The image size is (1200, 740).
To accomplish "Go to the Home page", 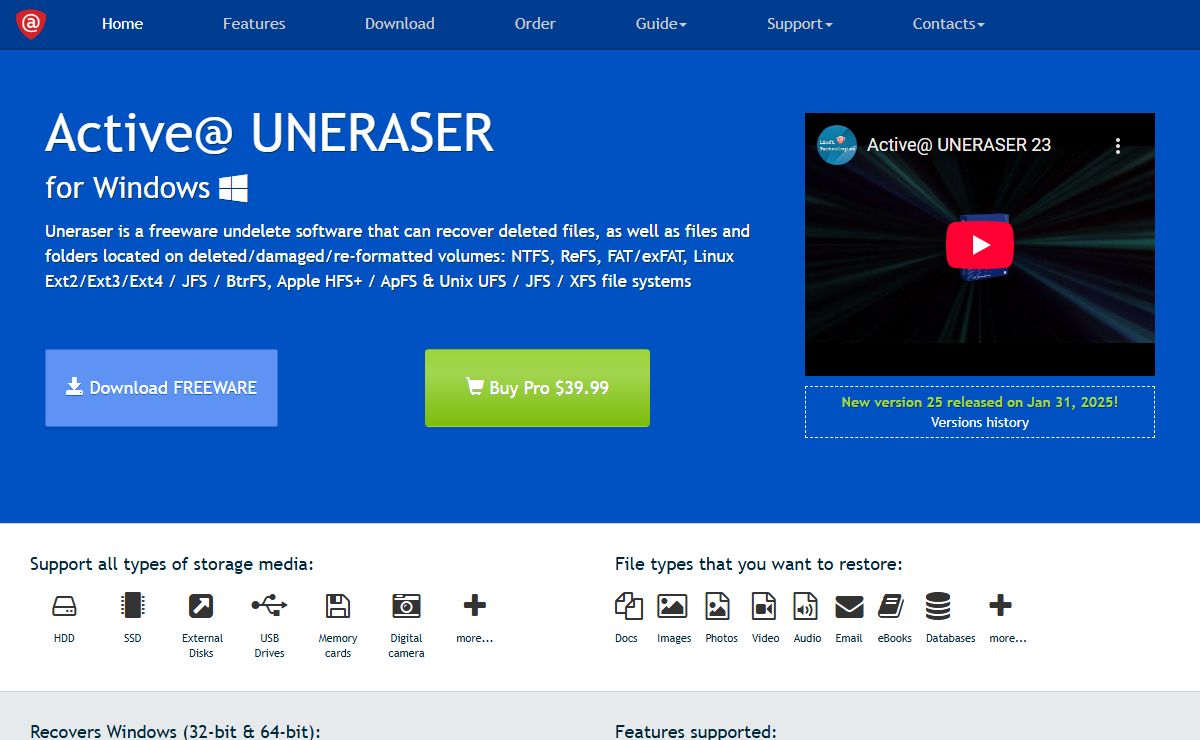I will (122, 24).
